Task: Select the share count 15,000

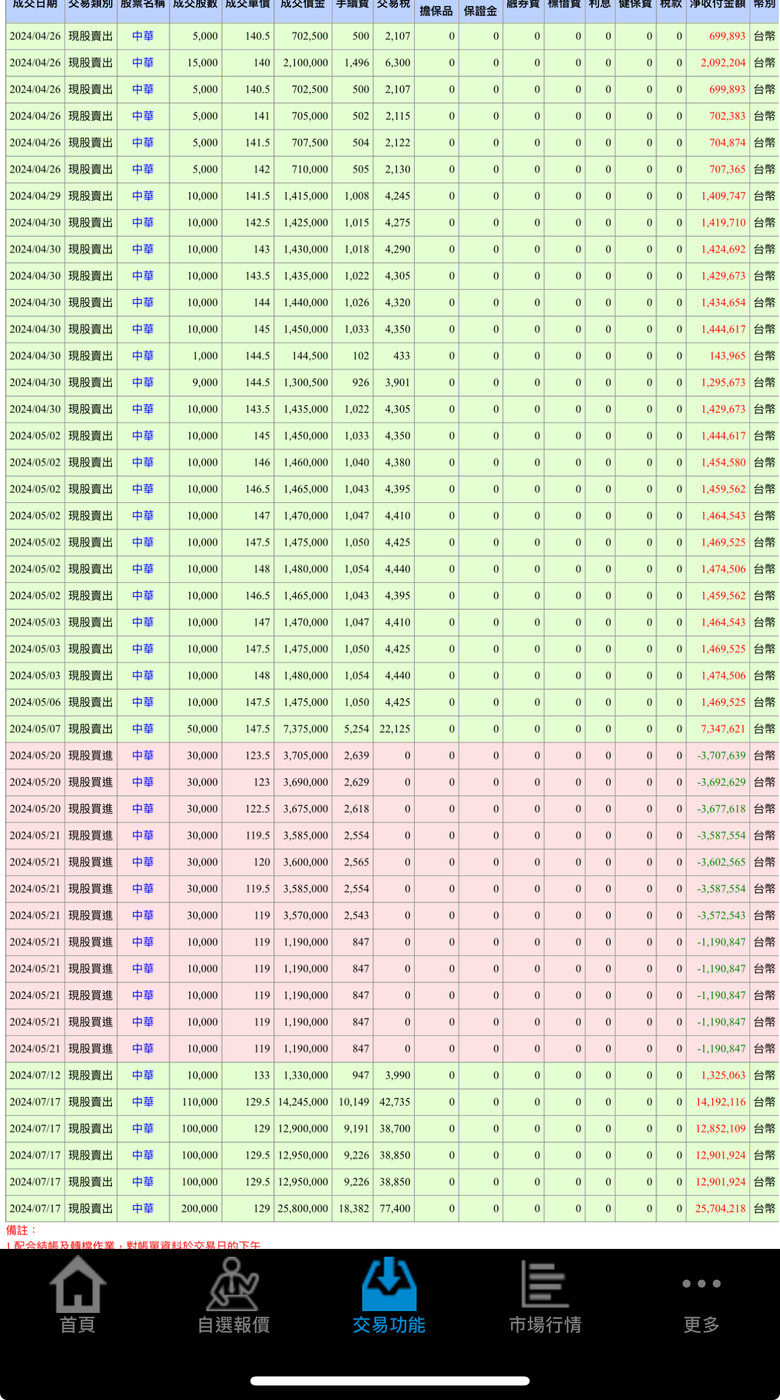Action: [202, 62]
